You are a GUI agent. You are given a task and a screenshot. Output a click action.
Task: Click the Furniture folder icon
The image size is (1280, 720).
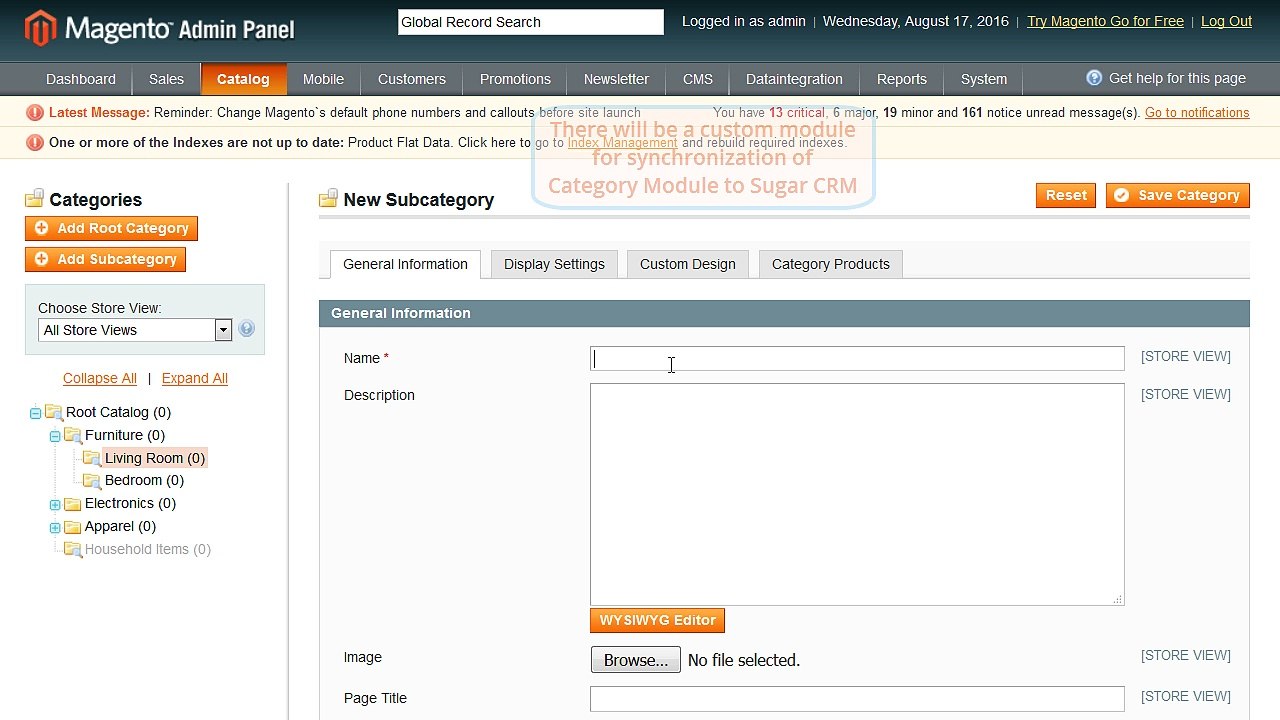pos(73,435)
